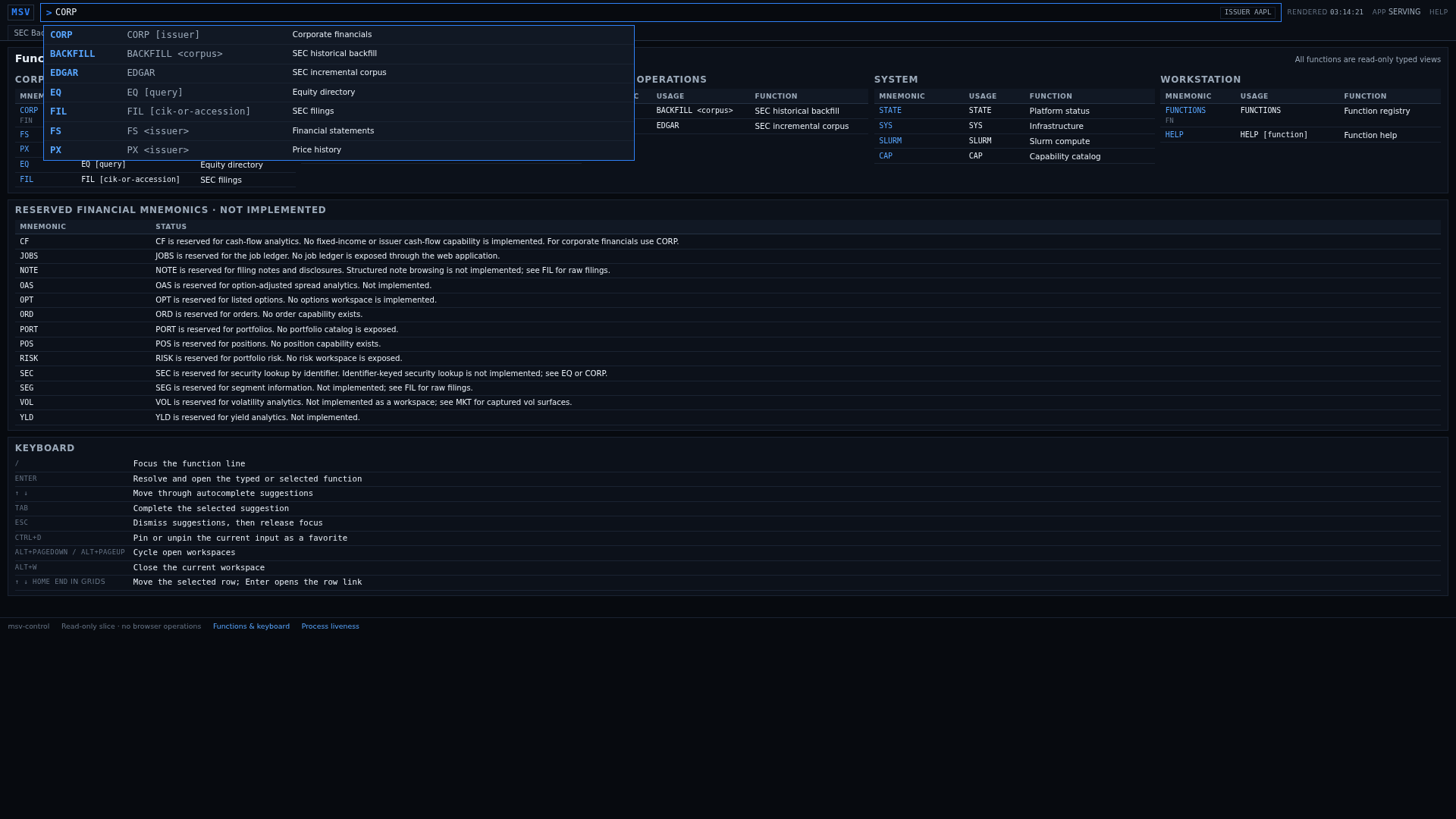Open FS mnemonic in corporate table
This screenshot has height=819, width=1456.
24,135
